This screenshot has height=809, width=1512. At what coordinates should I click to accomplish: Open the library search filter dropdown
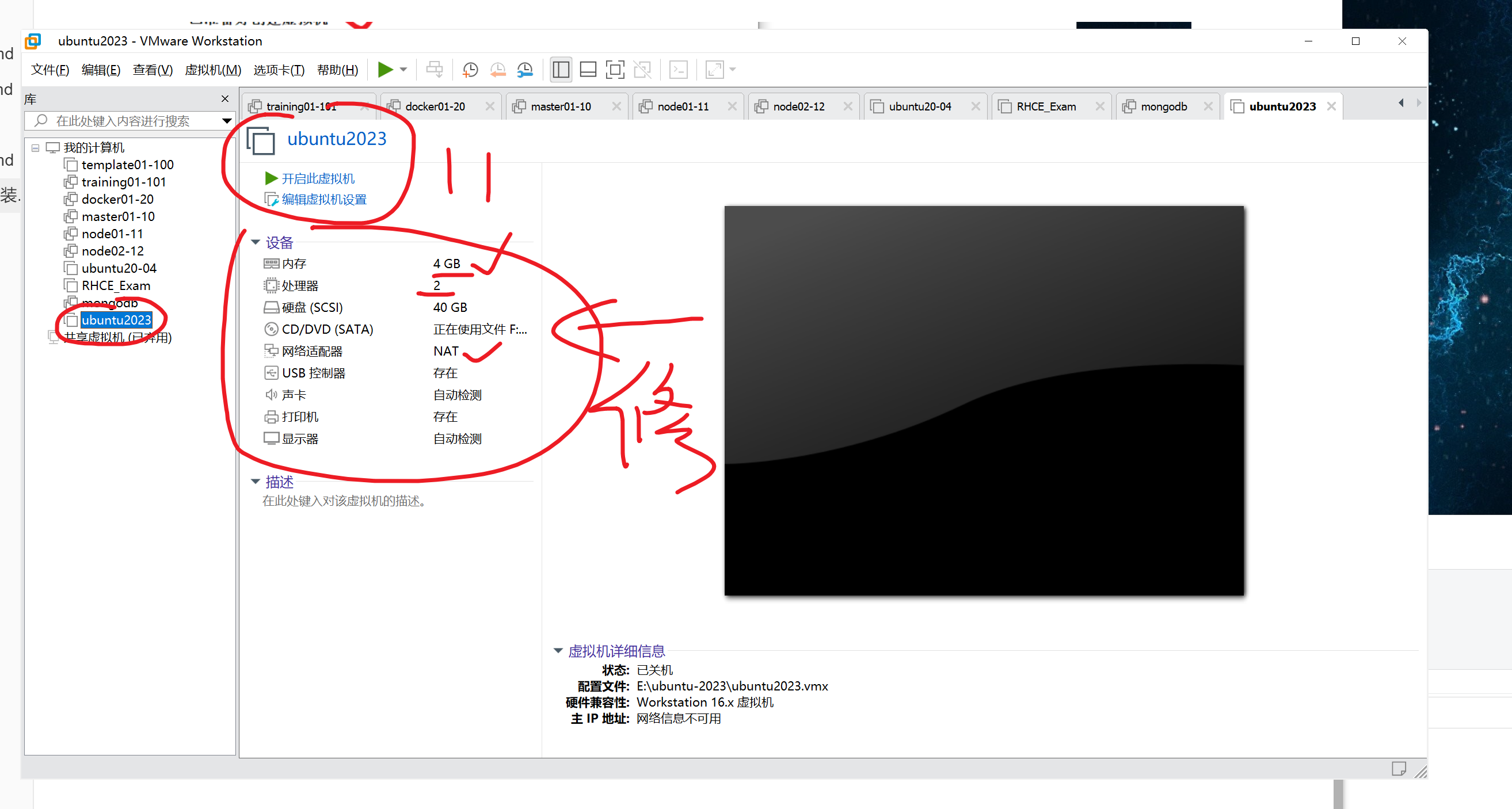(x=227, y=121)
